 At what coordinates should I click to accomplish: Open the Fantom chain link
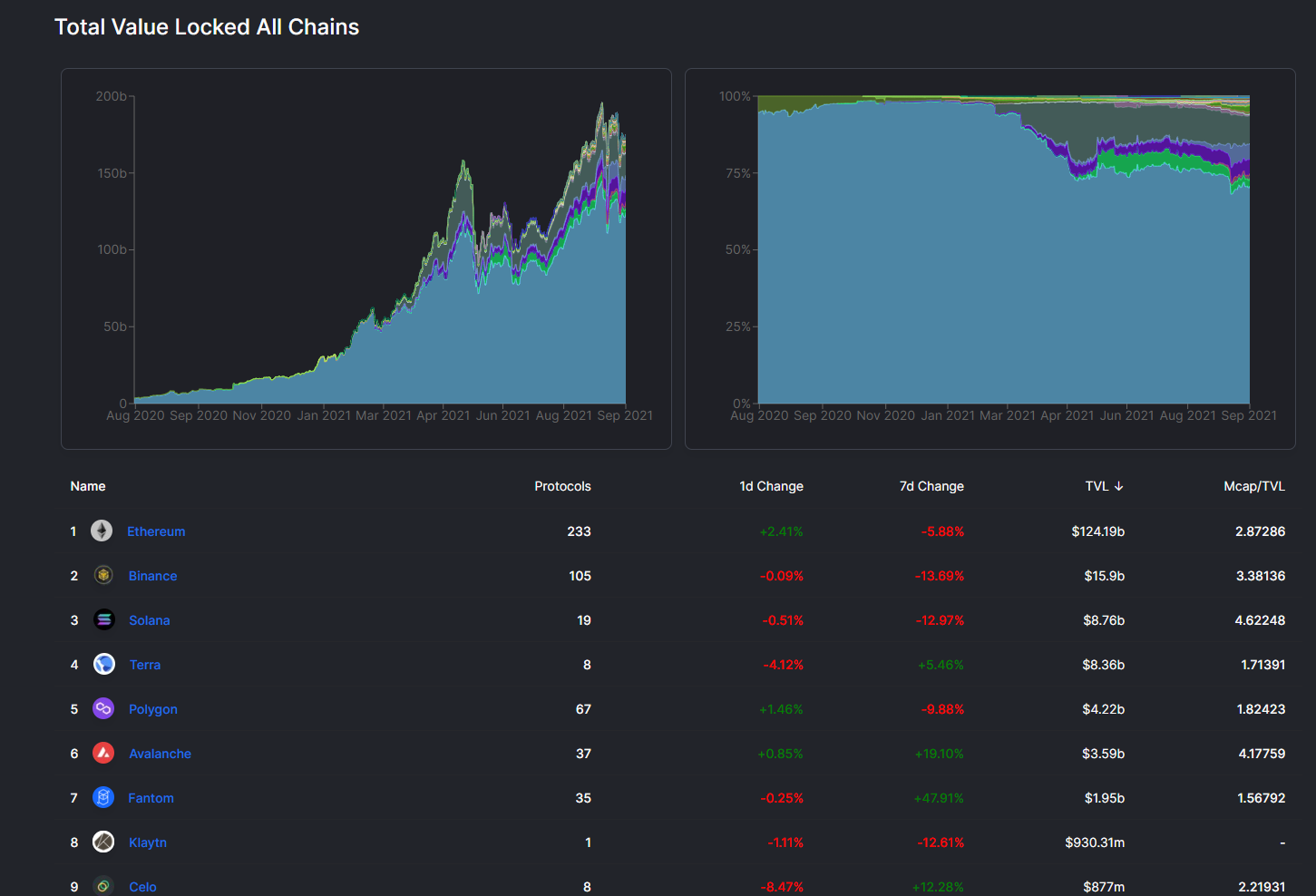coord(151,798)
